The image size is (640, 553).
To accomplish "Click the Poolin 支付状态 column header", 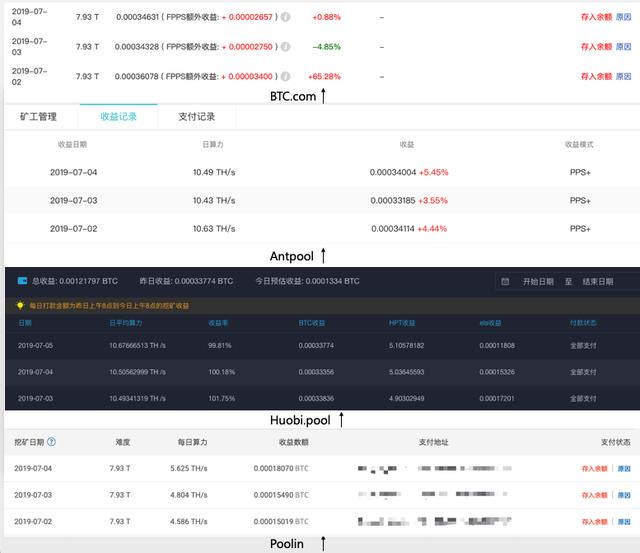I will tap(616, 442).
